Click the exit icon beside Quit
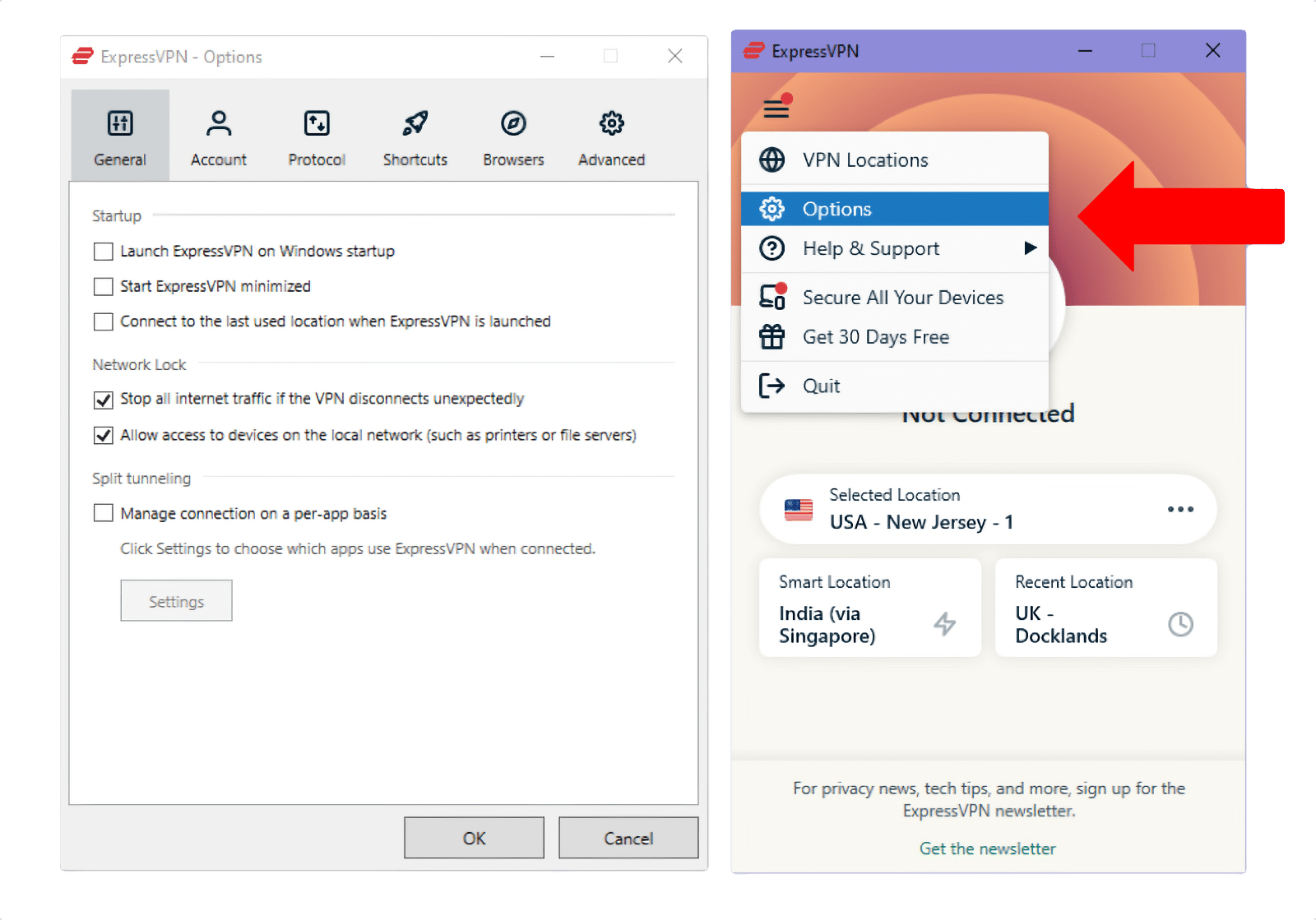The height and width of the screenshot is (920, 1316). click(x=772, y=386)
